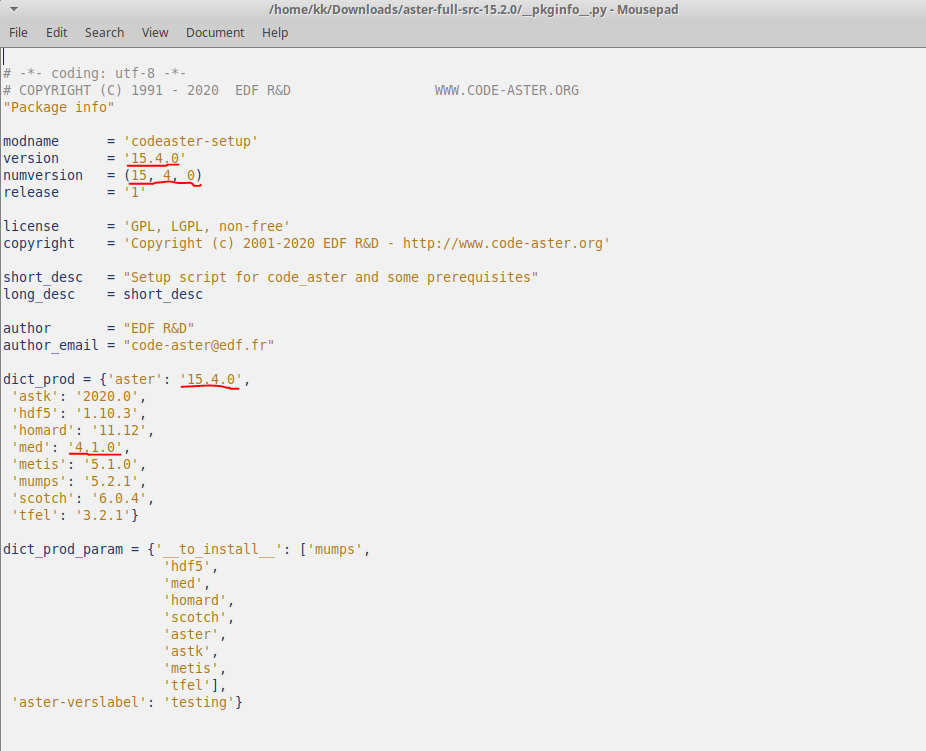Open the Edit menu

[x=57, y=32]
